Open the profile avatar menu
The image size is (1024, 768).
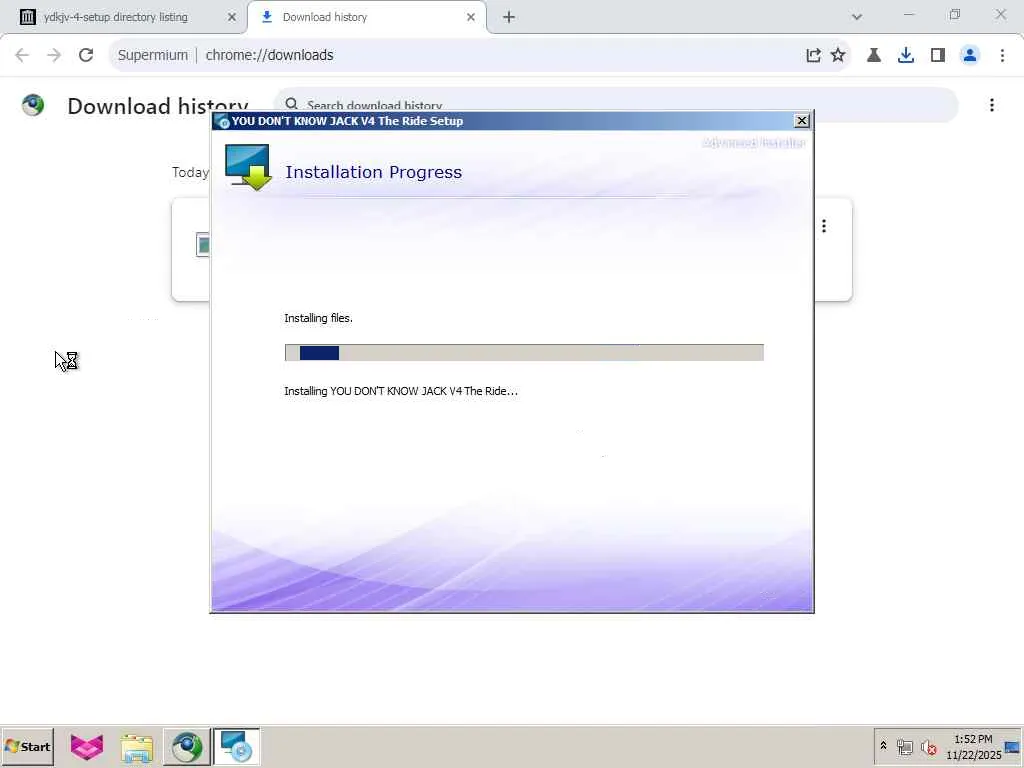[970, 55]
